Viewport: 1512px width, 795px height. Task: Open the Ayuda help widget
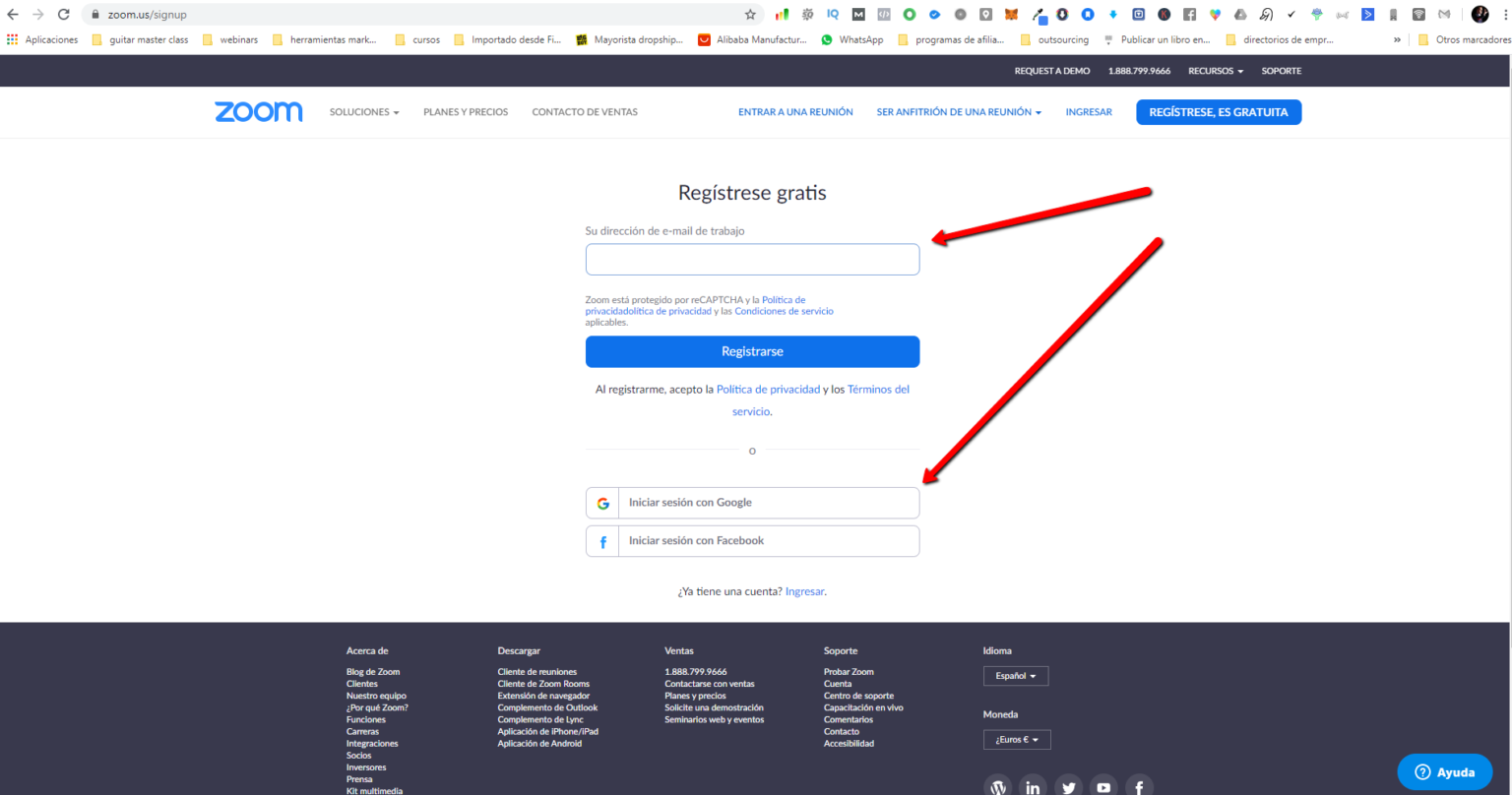click(x=1444, y=772)
